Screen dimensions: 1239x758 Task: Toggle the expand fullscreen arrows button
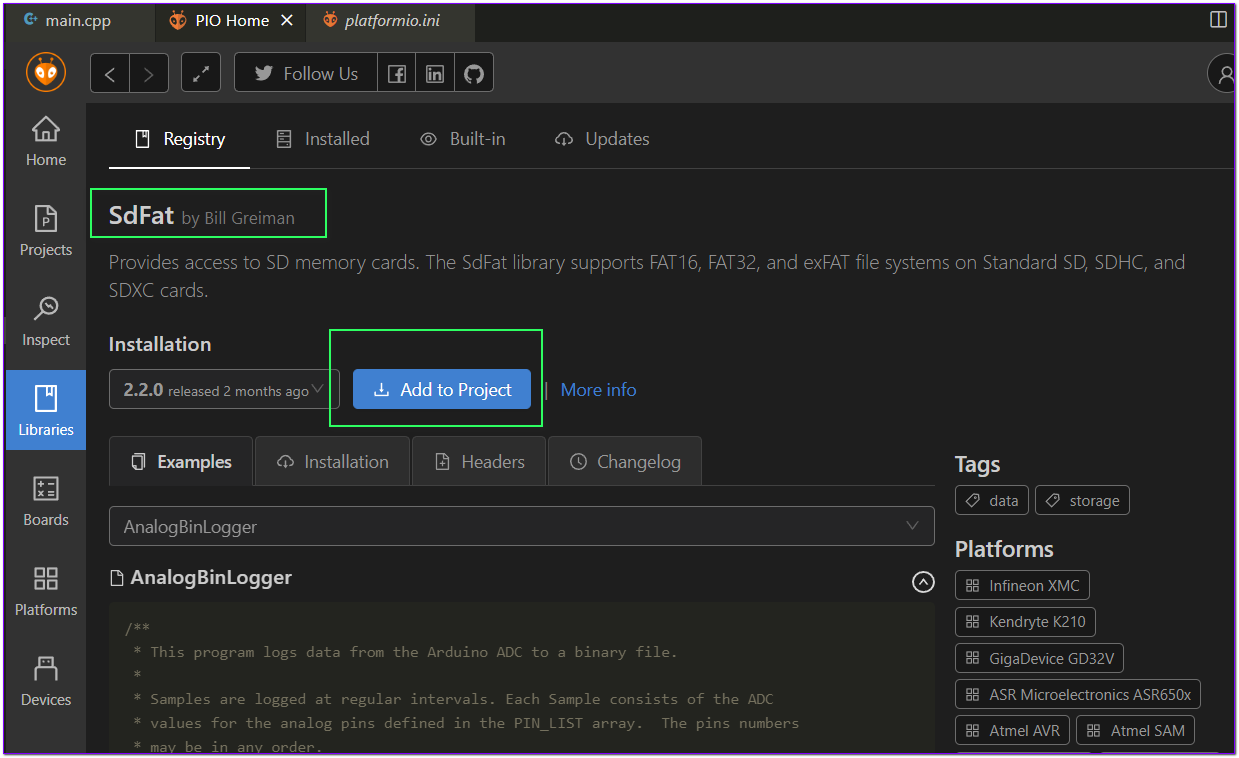point(201,73)
